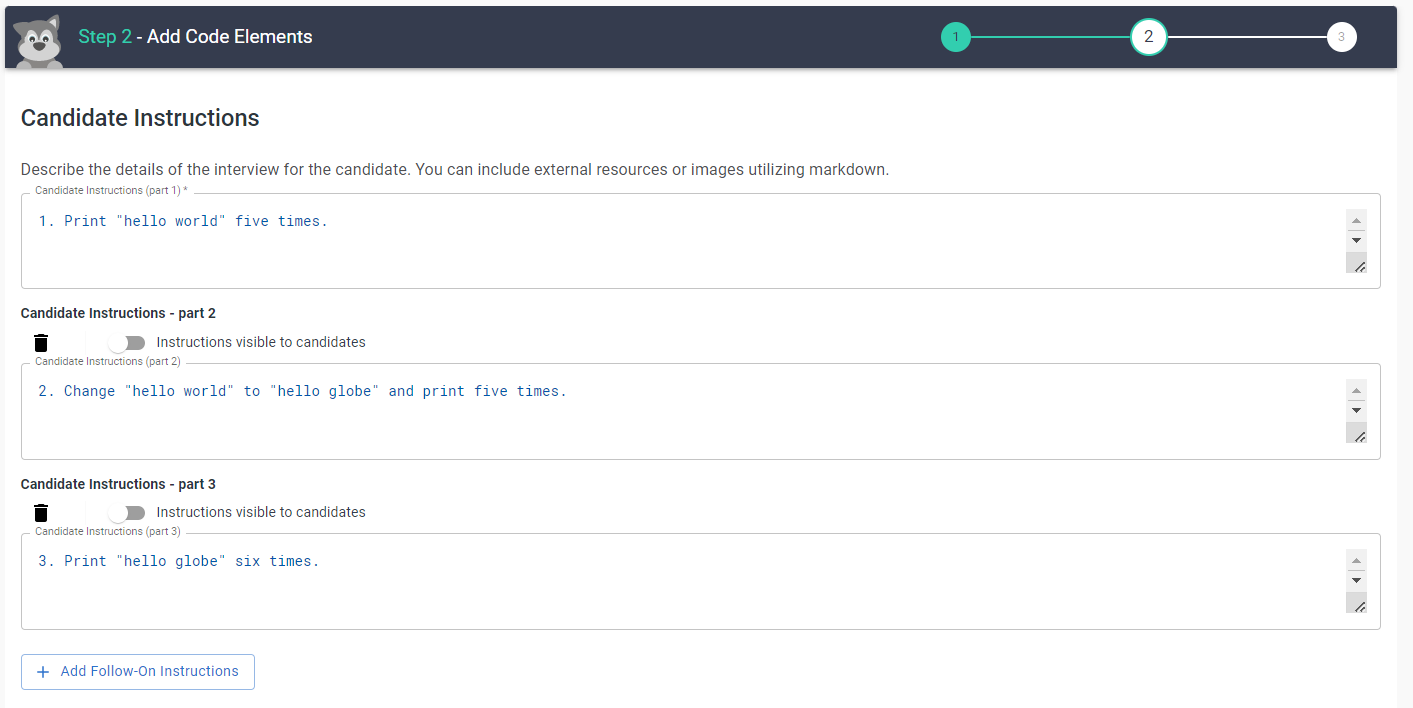Toggle part 3 instructions visible to candidates

click(x=127, y=513)
